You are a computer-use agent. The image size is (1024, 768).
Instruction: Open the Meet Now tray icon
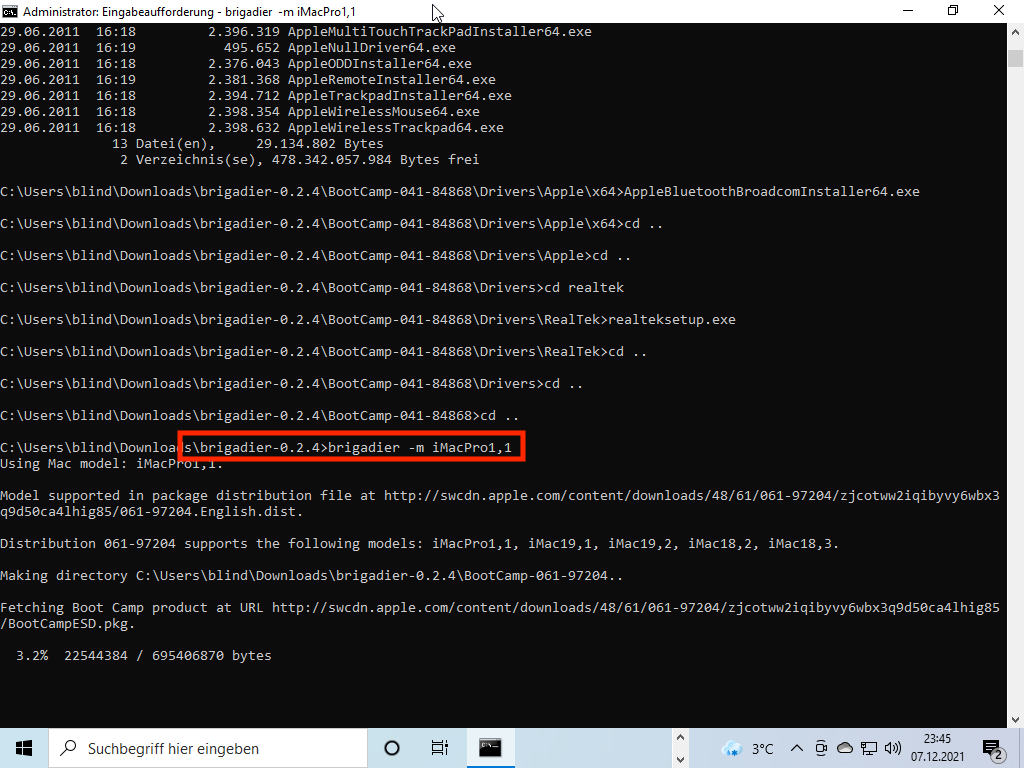tap(821, 748)
